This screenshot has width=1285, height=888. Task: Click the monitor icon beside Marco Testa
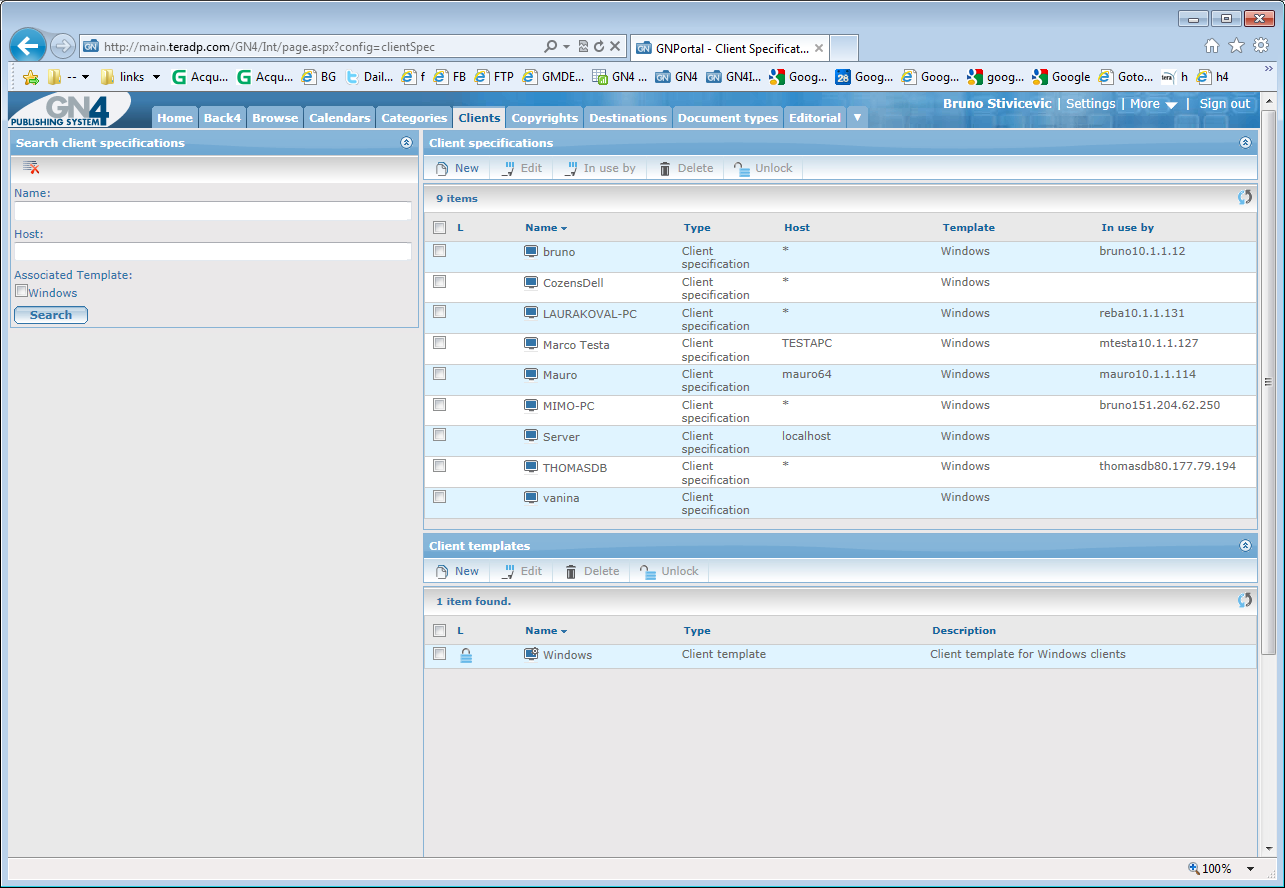pos(531,344)
